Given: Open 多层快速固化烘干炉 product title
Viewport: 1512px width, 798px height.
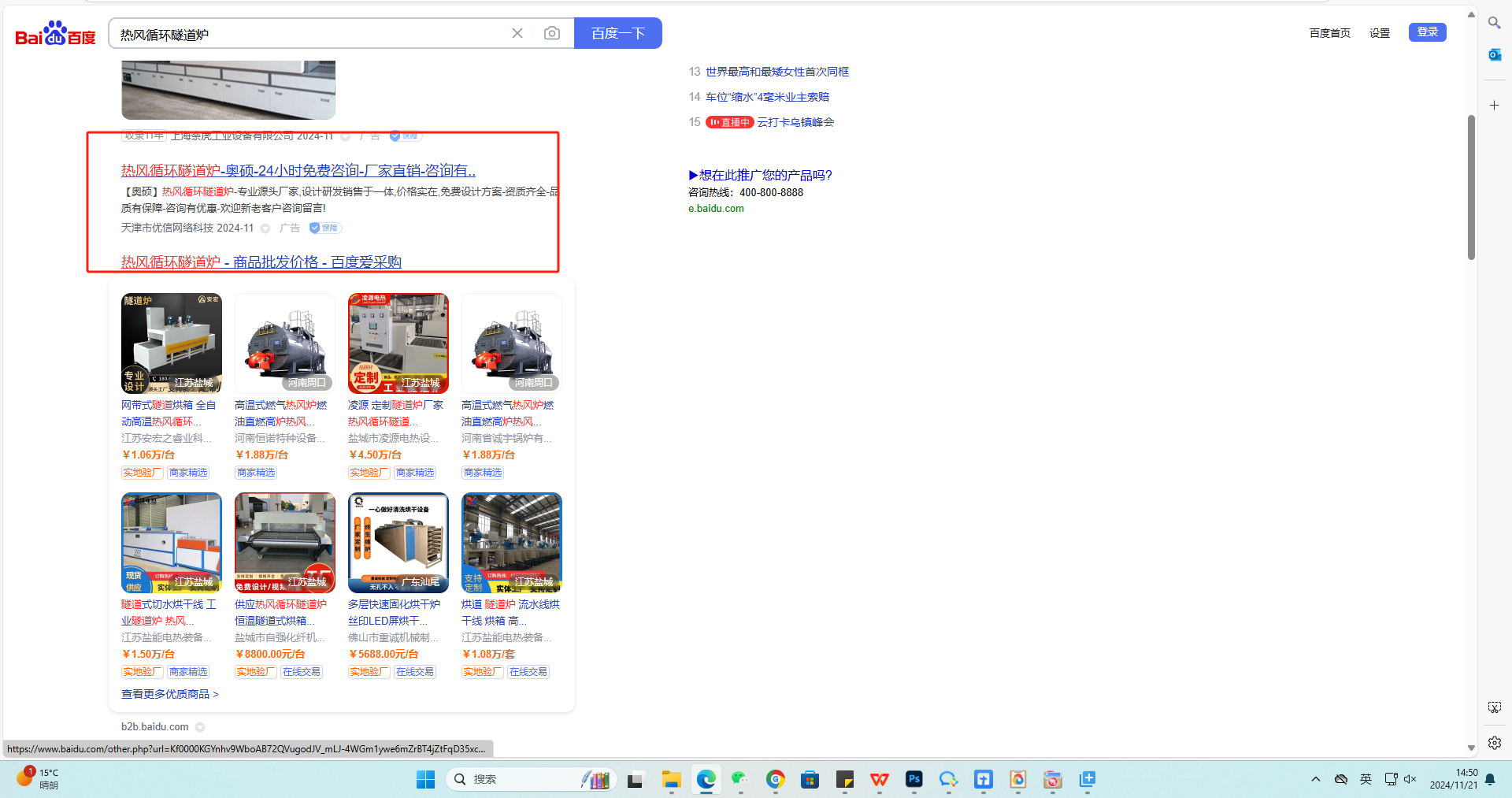Looking at the screenshot, I should [x=394, y=612].
